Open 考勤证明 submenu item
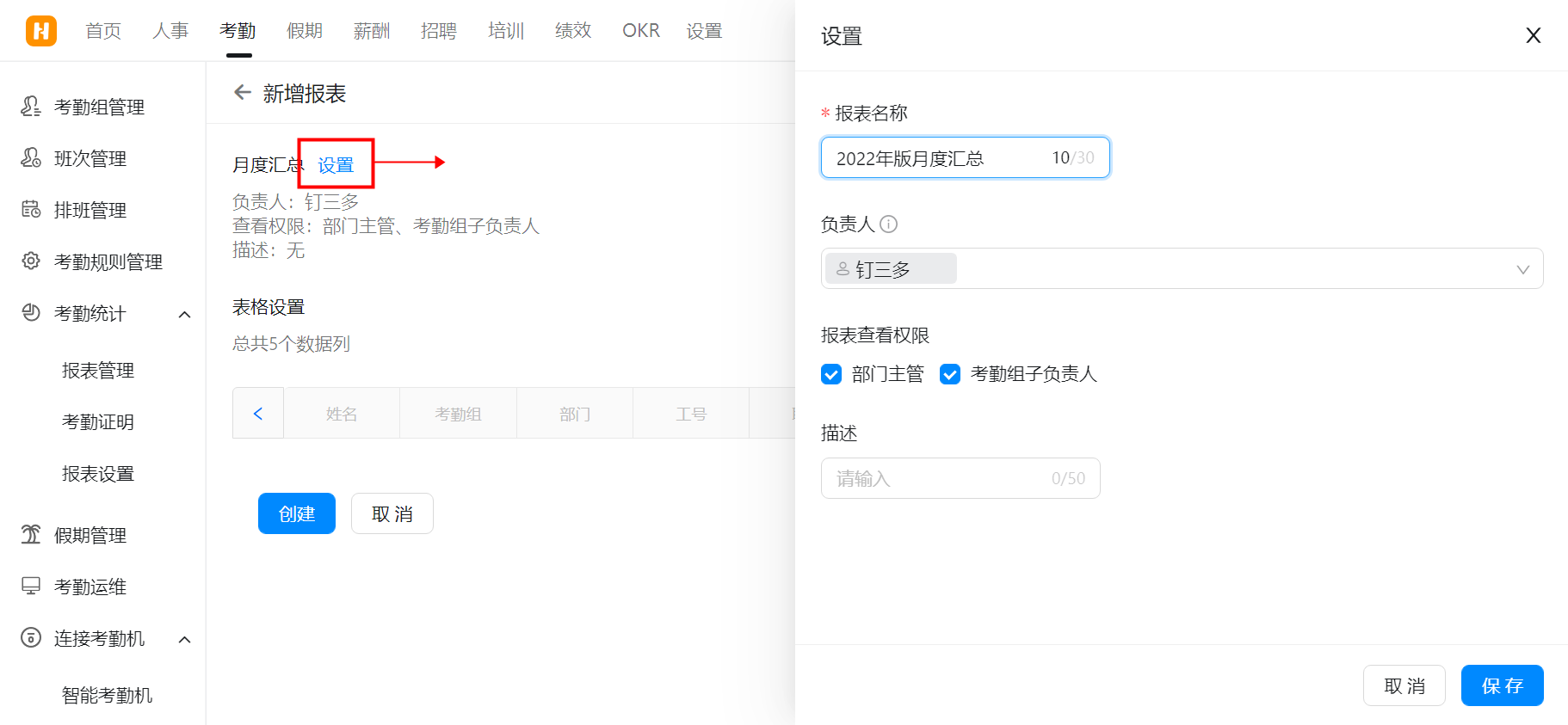 98,422
